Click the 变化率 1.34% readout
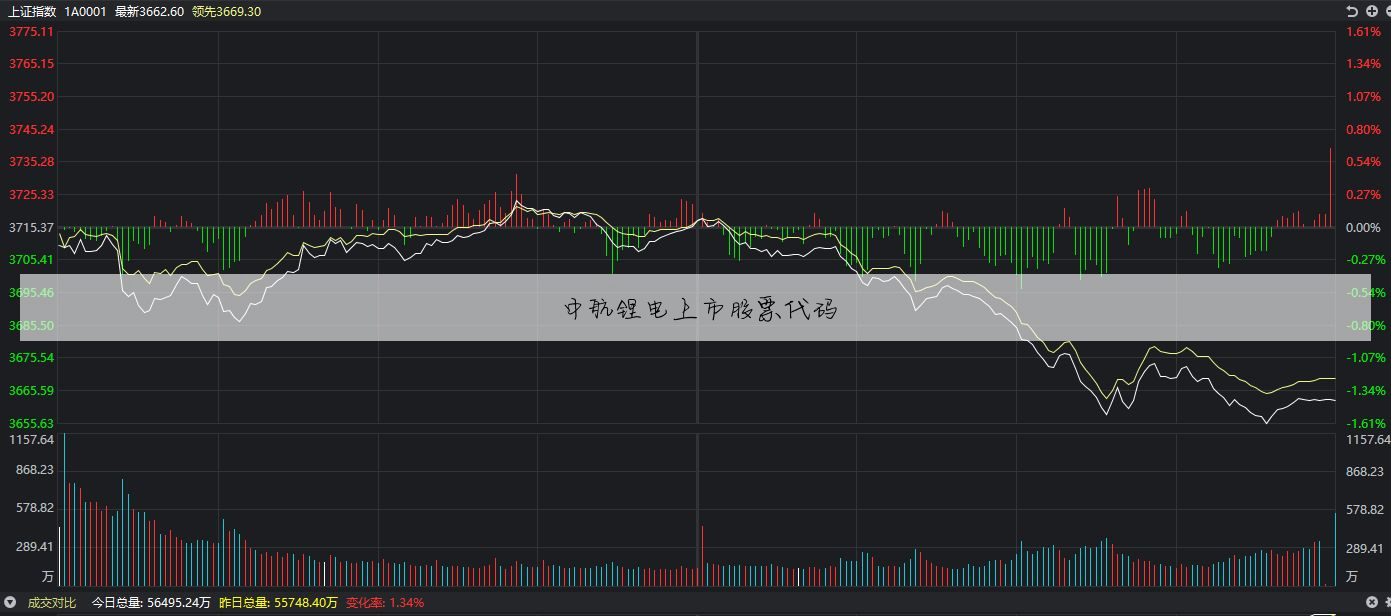The image size is (1391, 616). [x=385, y=603]
